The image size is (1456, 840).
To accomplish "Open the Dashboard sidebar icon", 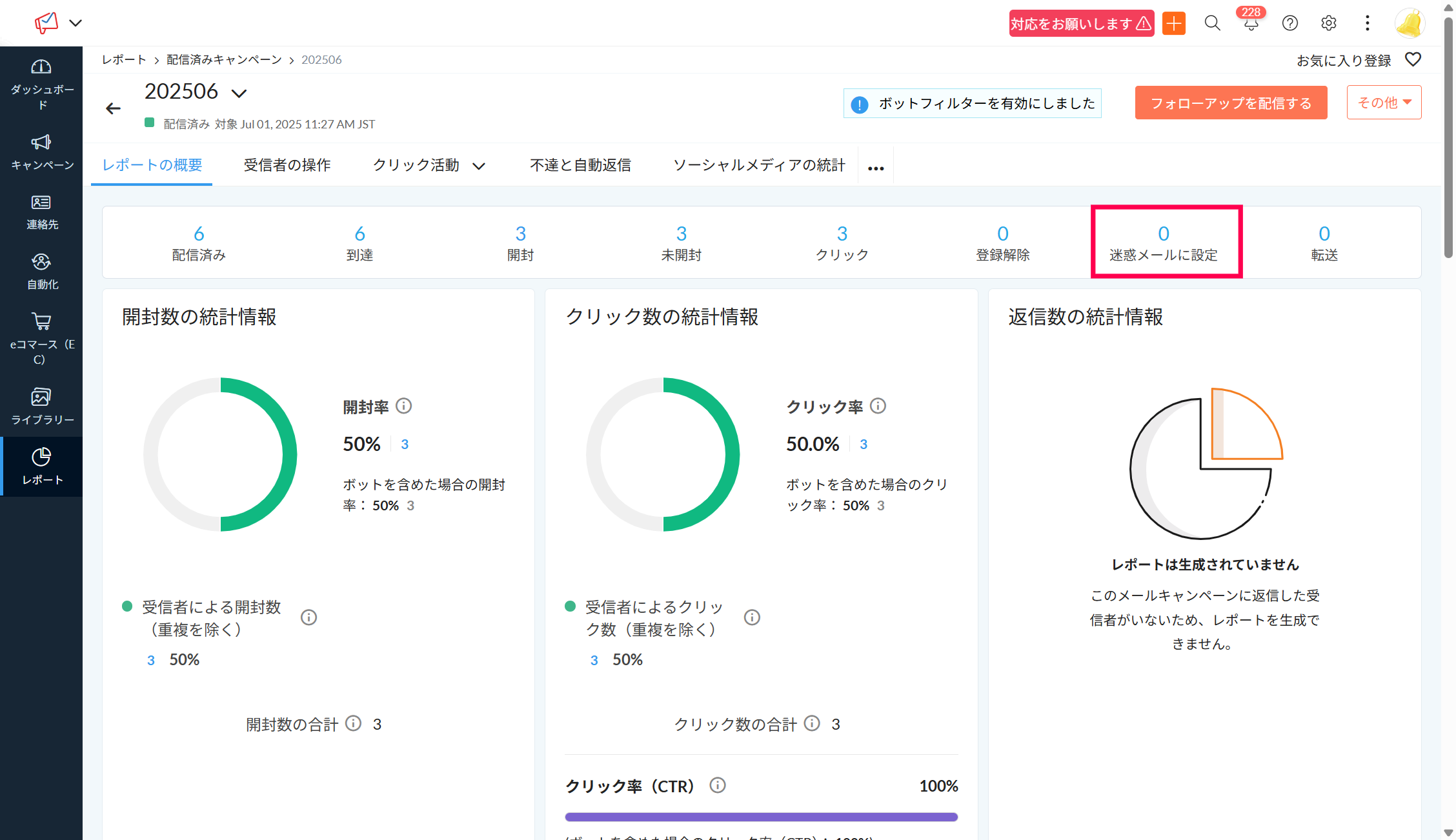I will tap(41, 67).
